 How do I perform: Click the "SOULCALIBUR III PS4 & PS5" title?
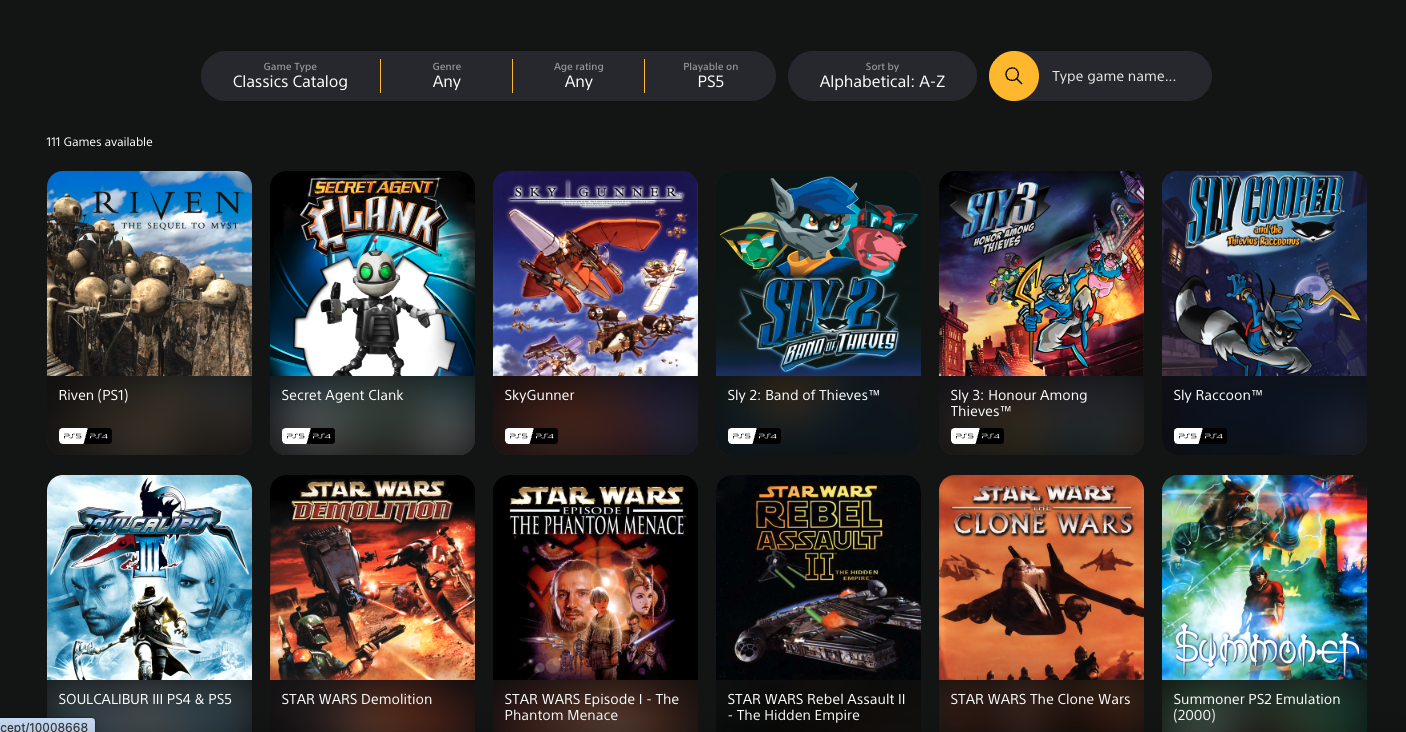coord(145,699)
